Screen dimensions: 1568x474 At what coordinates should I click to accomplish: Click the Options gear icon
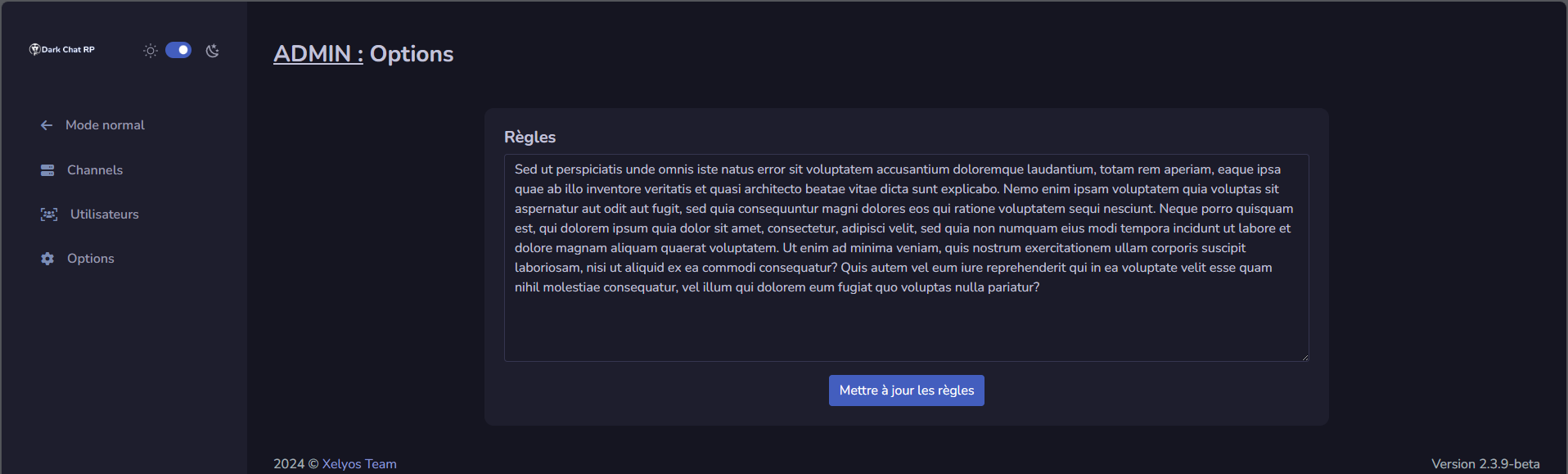point(47,259)
